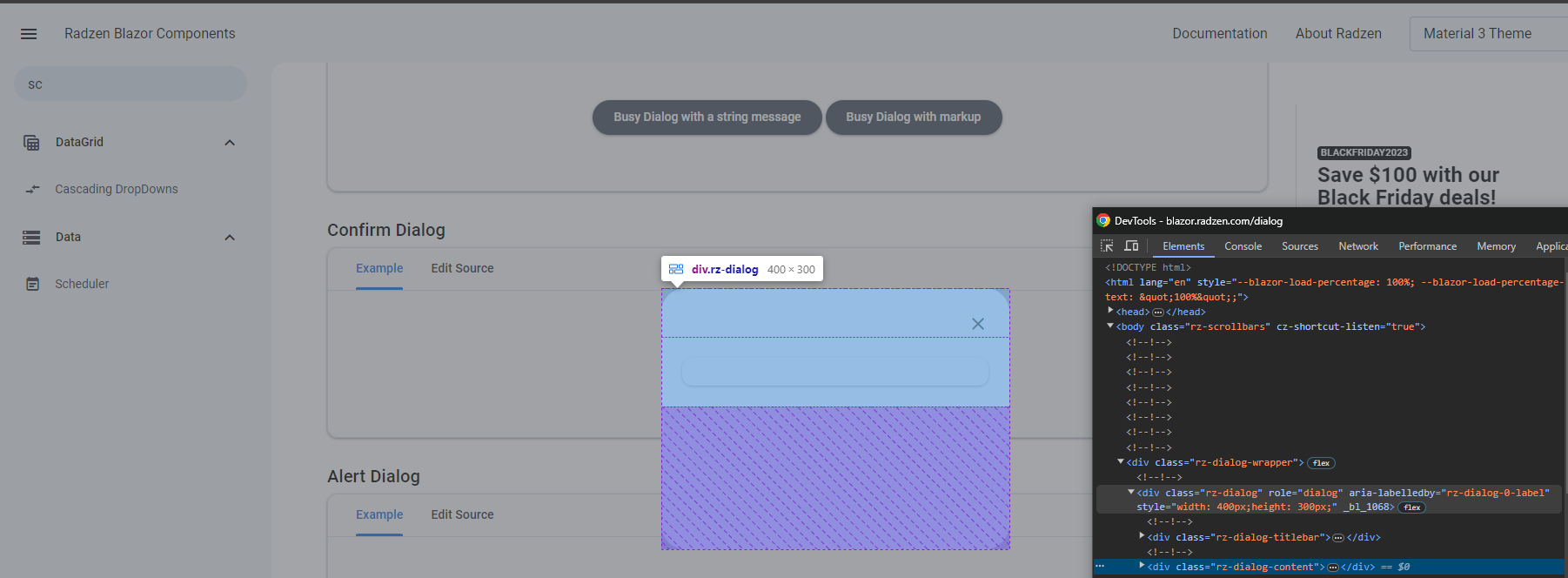
Task: Click Save $100 Black Friday deals heading
Action: tap(1408, 186)
